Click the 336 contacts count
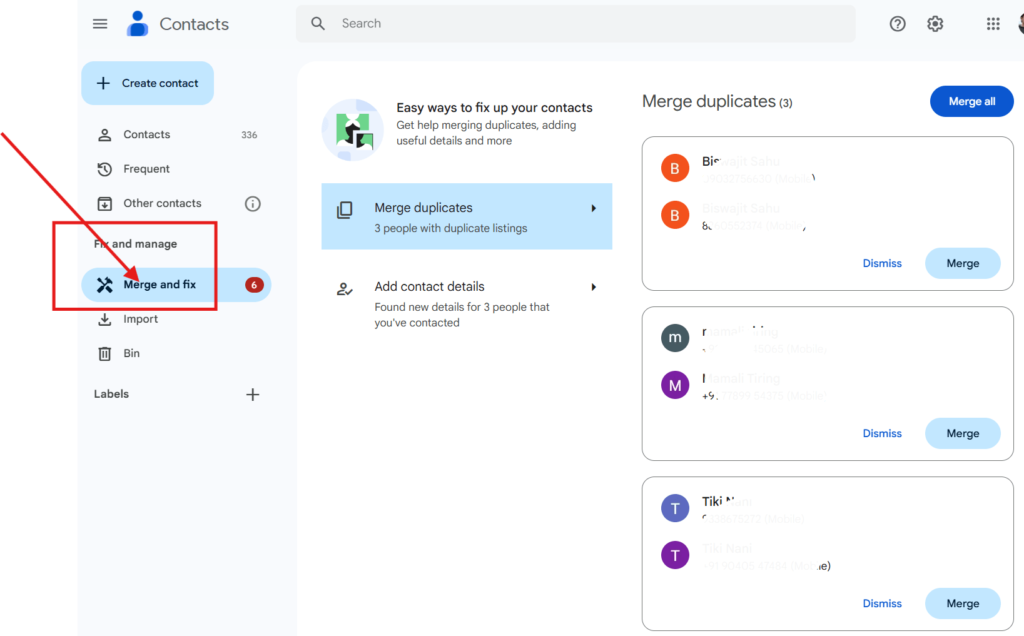 tap(249, 135)
